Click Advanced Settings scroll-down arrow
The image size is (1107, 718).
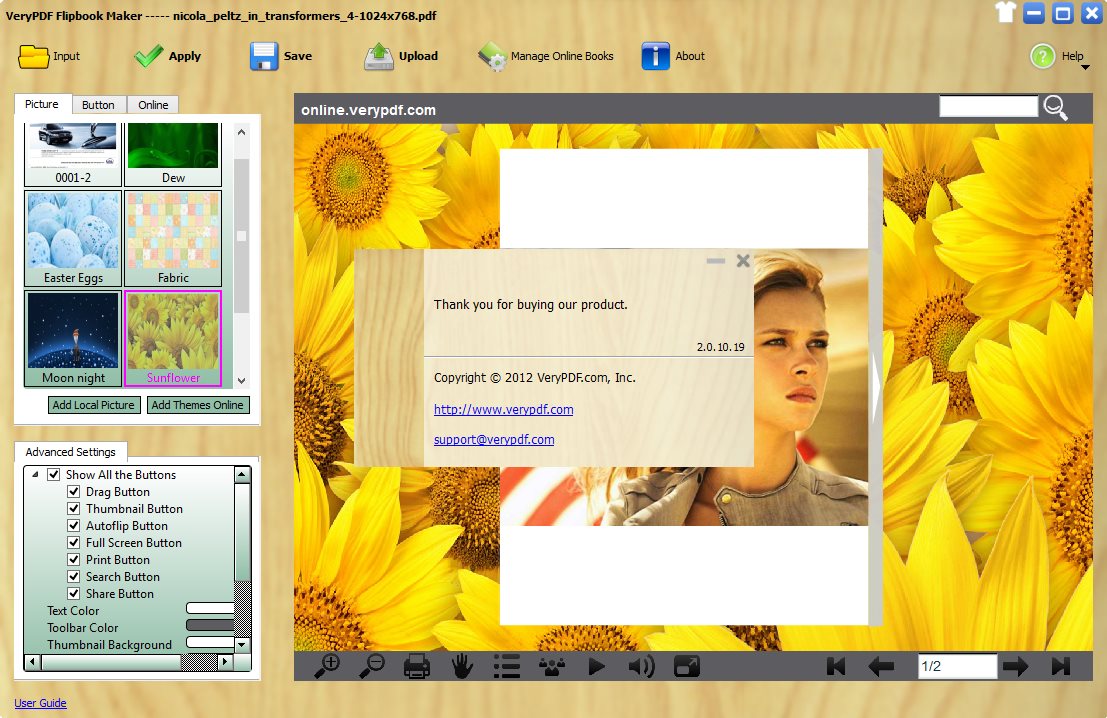point(242,644)
